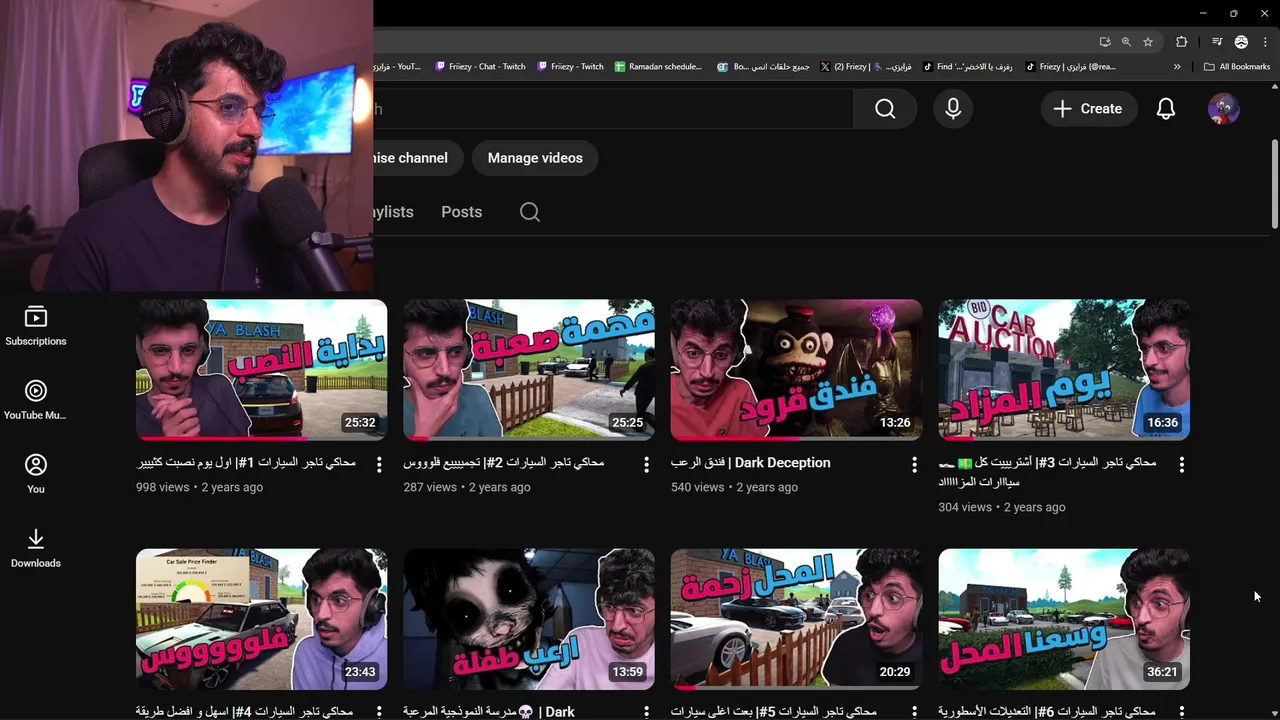The width and height of the screenshot is (1280, 720).
Task: Click the install app icon in address bar
Action: pyautogui.click(x=1105, y=42)
